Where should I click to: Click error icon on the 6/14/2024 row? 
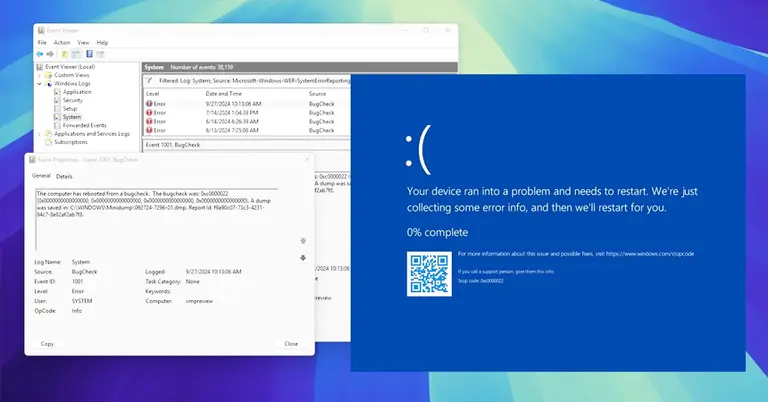[x=149, y=121]
